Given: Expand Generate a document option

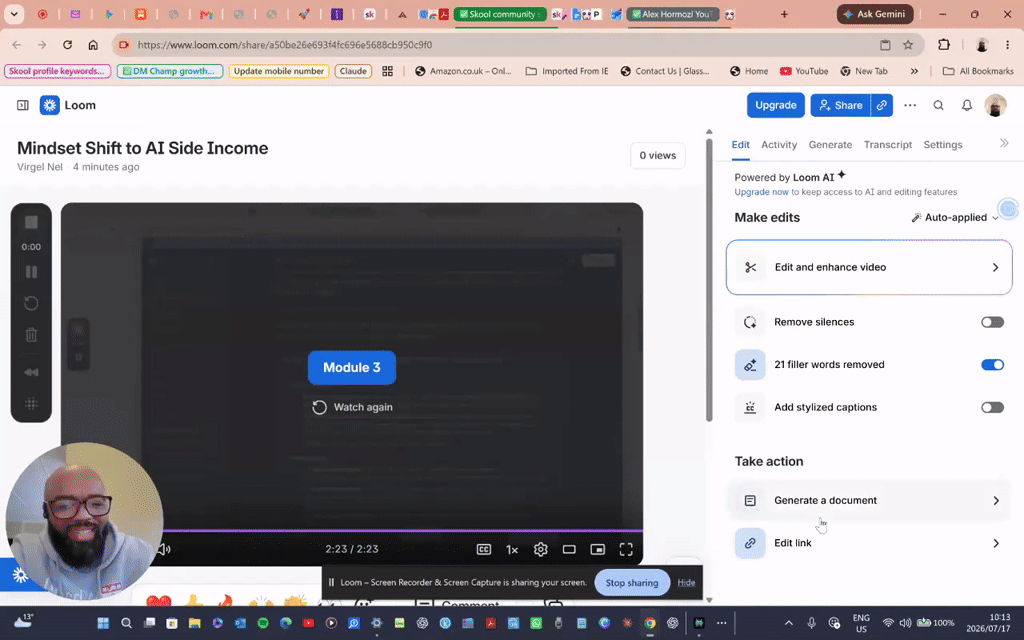Looking at the screenshot, I should pos(869,500).
